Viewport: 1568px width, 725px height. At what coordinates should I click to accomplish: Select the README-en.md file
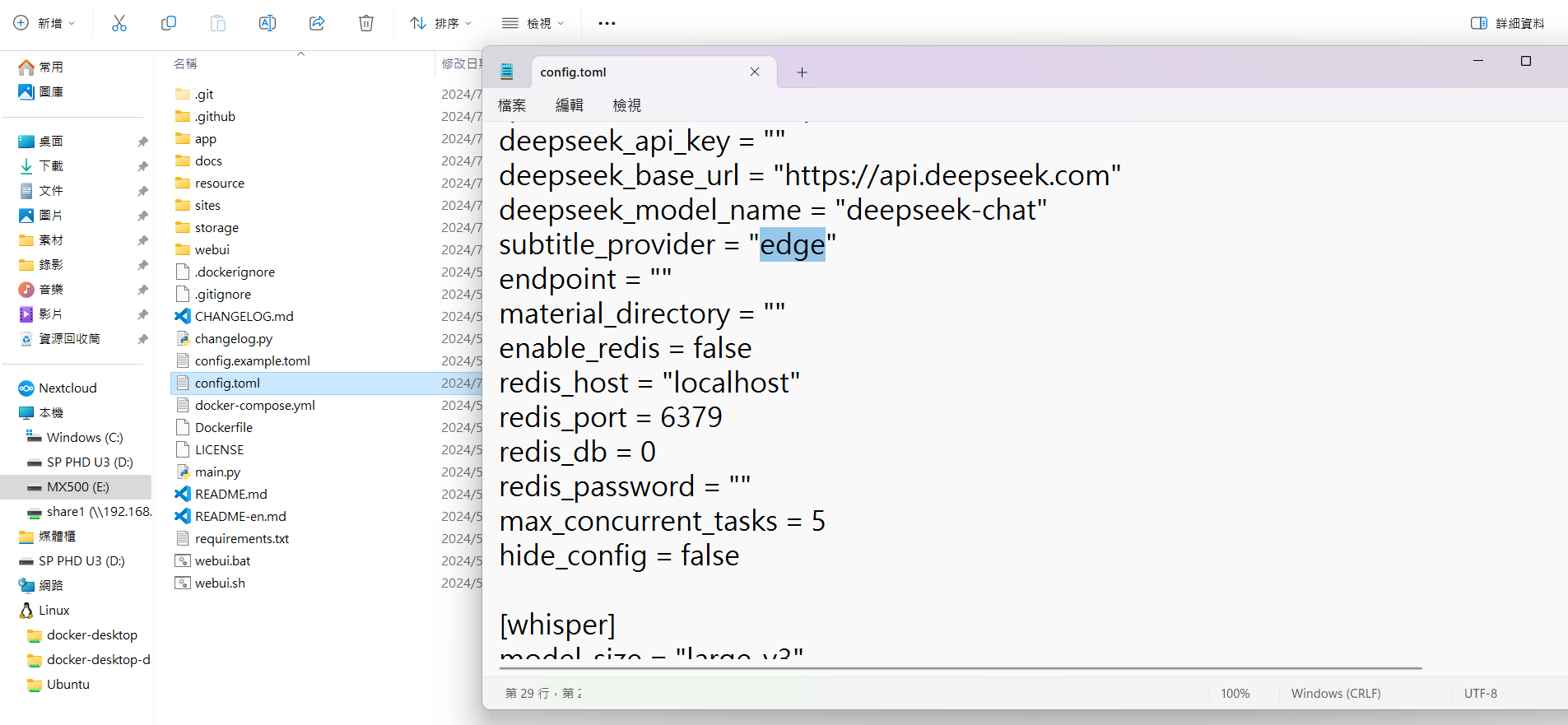[x=230, y=516]
